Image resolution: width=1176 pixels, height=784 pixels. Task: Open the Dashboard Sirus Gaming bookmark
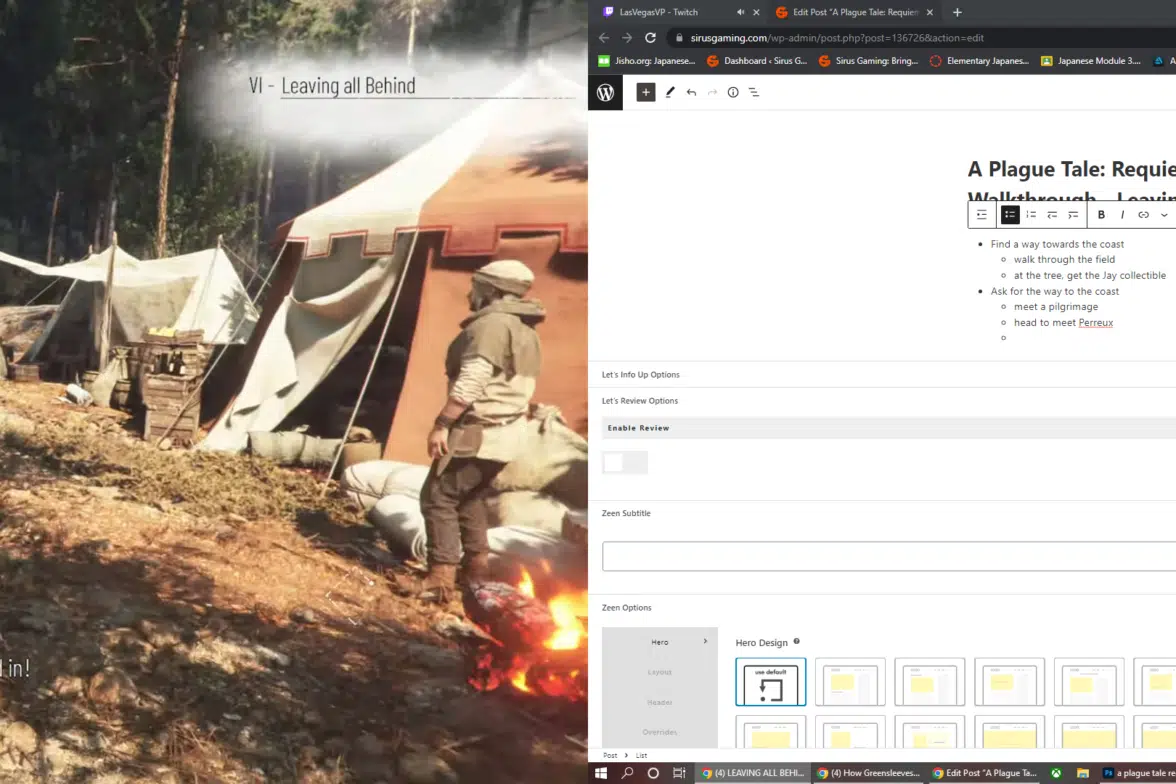[x=758, y=61]
